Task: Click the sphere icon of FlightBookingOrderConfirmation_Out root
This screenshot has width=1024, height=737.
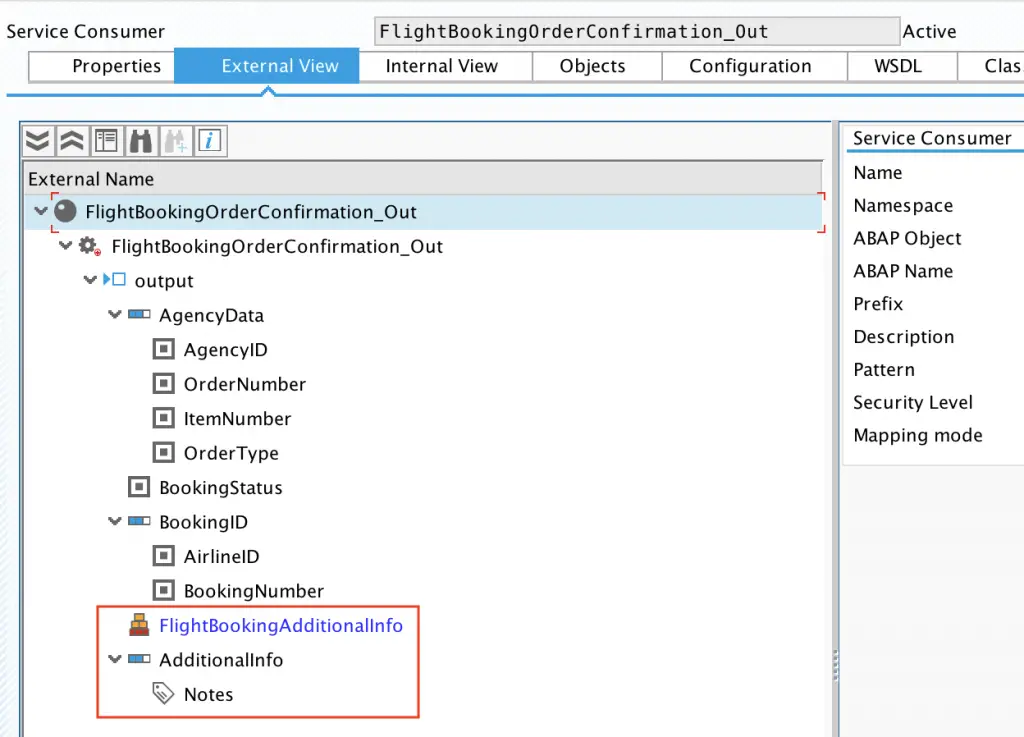Action: (x=65, y=212)
